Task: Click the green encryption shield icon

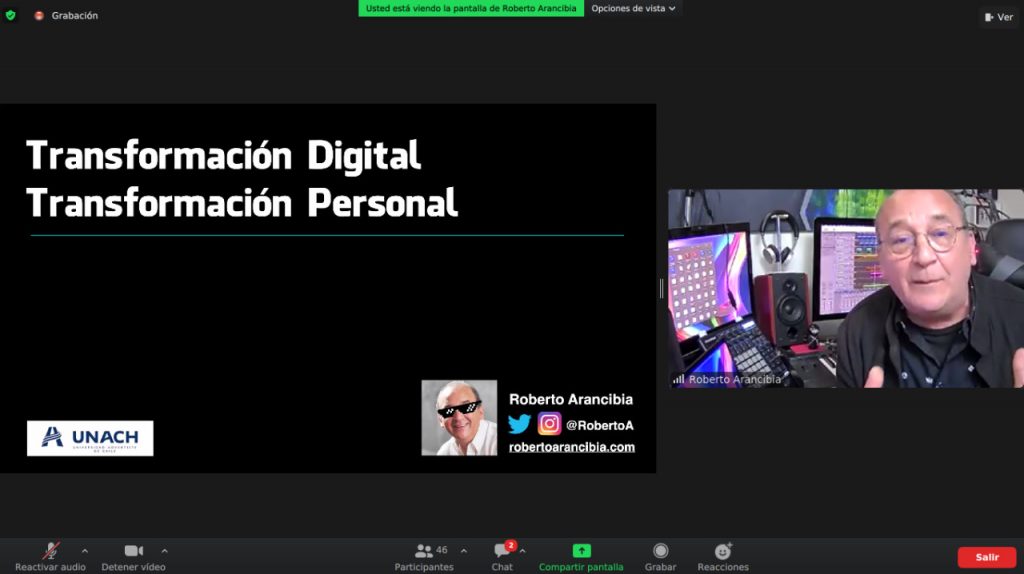Action: [11, 16]
